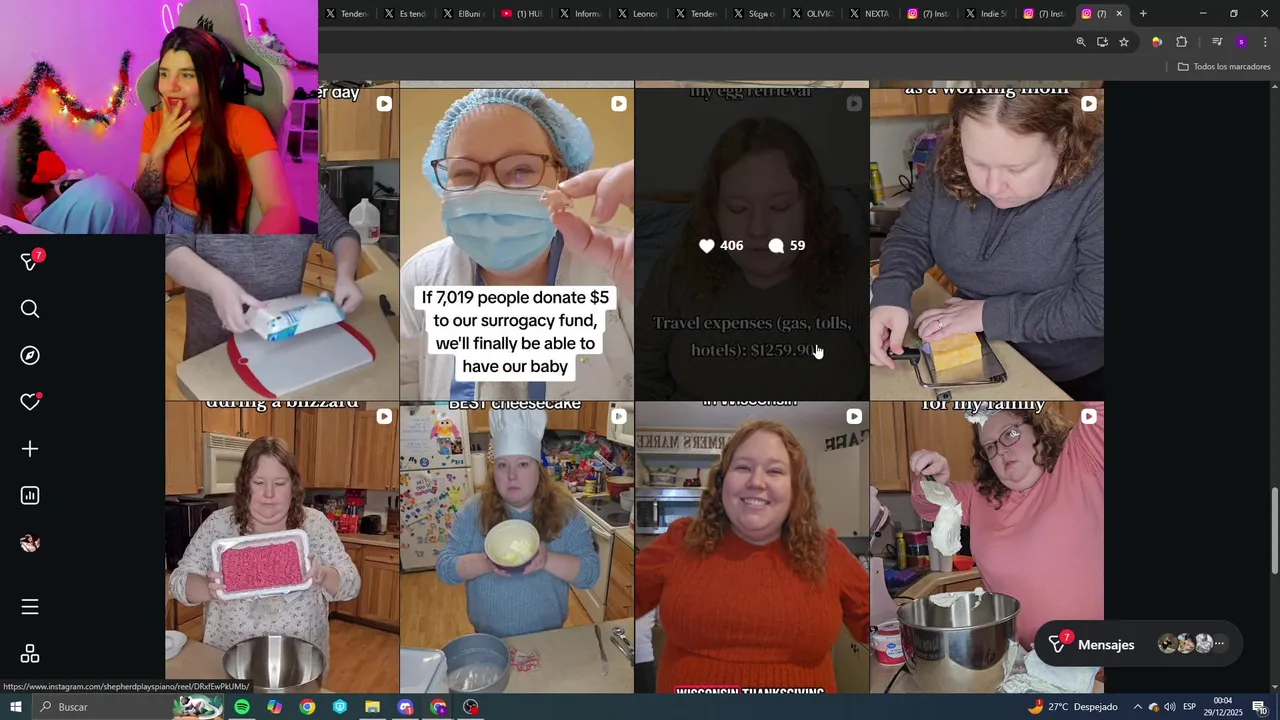
Task: Open notifications heart icon in sidebar
Action: [30, 402]
